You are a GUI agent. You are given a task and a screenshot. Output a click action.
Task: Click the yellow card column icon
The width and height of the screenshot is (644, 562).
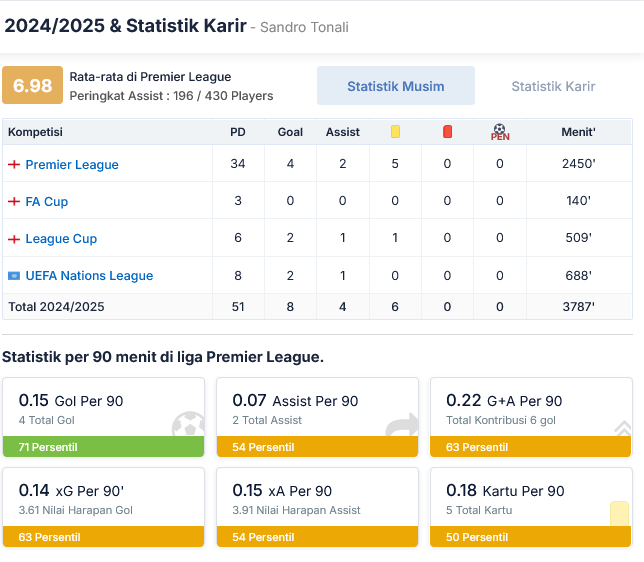pyautogui.click(x=395, y=131)
